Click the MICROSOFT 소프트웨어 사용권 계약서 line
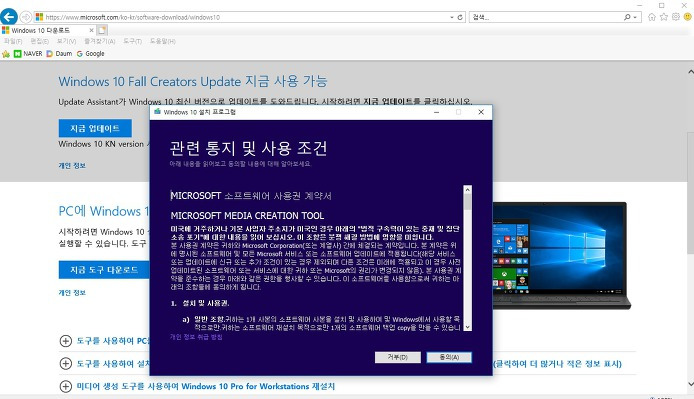This screenshot has width=694, height=399. click(251, 196)
